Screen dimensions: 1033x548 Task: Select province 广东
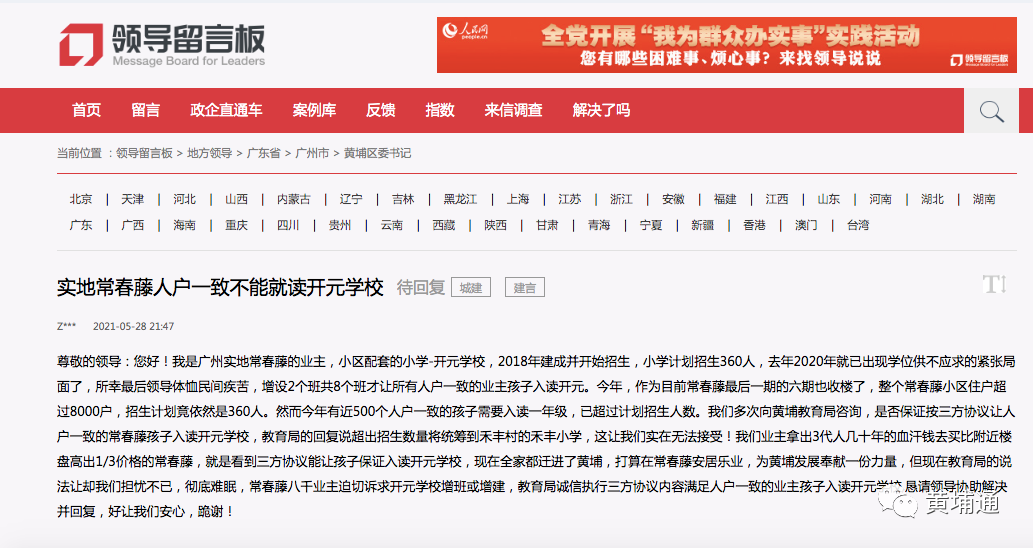(81, 225)
